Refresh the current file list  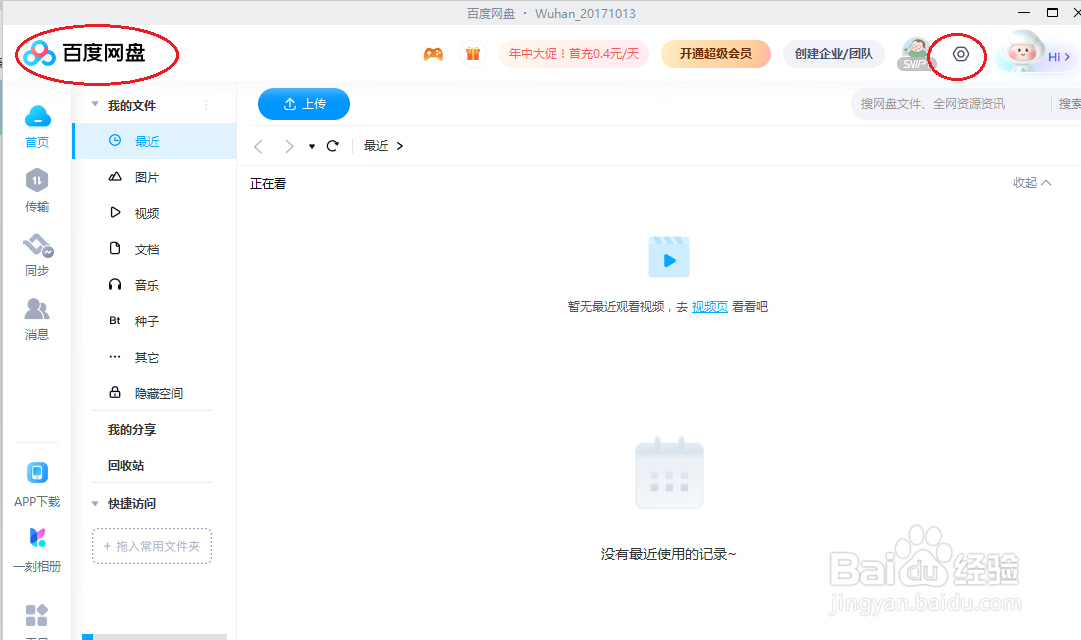(333, 146)
